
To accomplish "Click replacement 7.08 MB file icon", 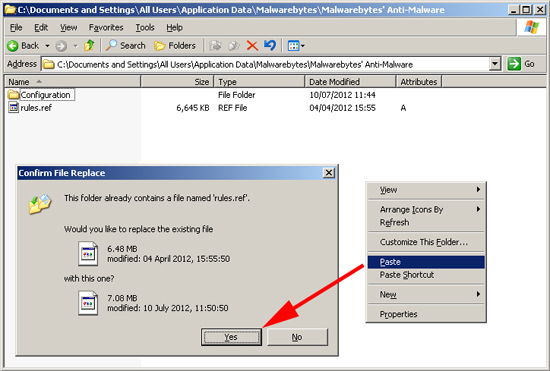I will tap(88, 303).
